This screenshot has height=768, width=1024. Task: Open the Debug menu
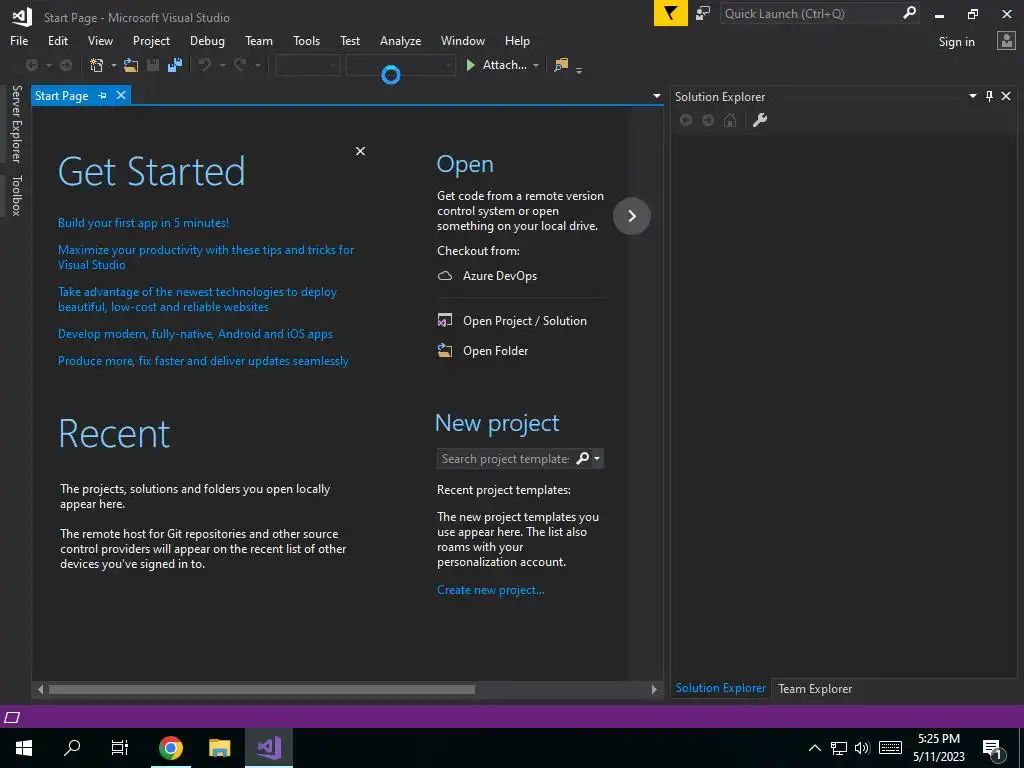[207, 40]
